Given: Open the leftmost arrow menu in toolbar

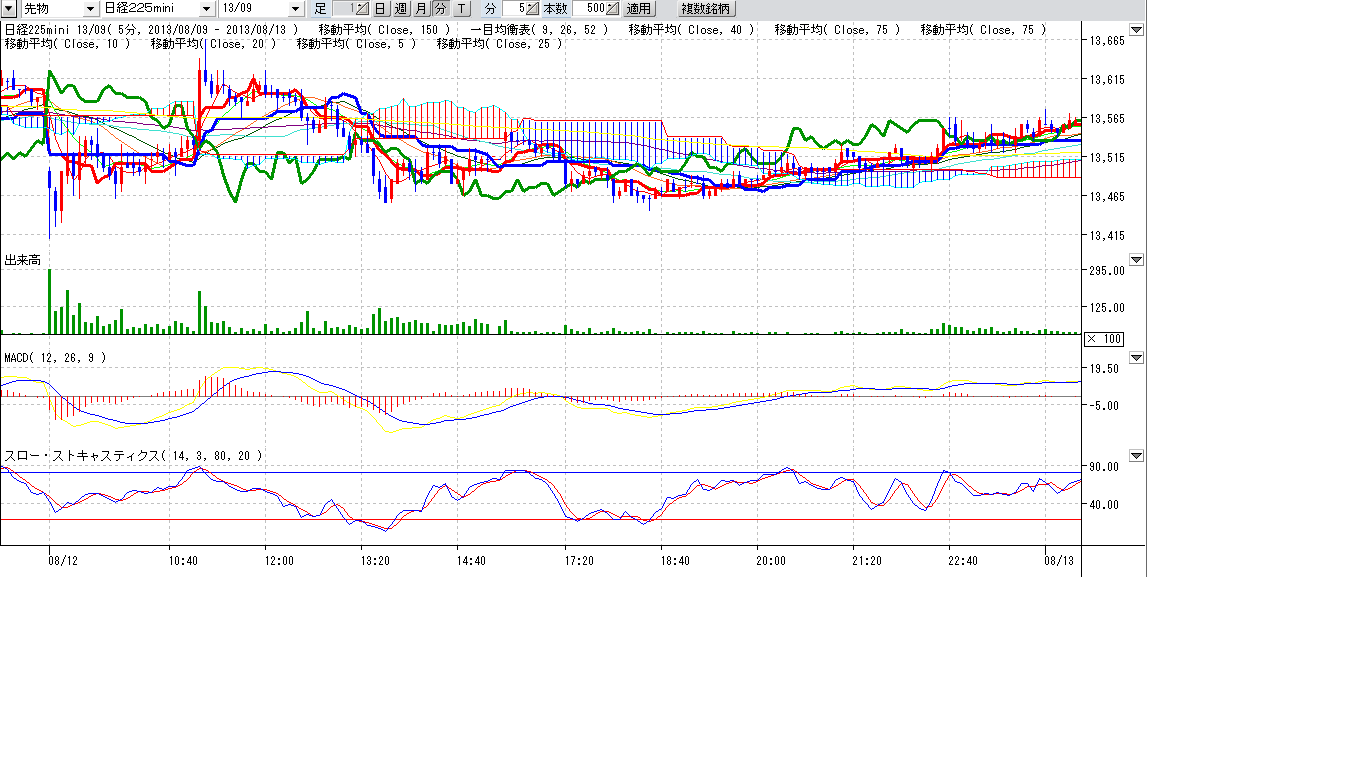Looking at the screenshot, I should 8,8.
